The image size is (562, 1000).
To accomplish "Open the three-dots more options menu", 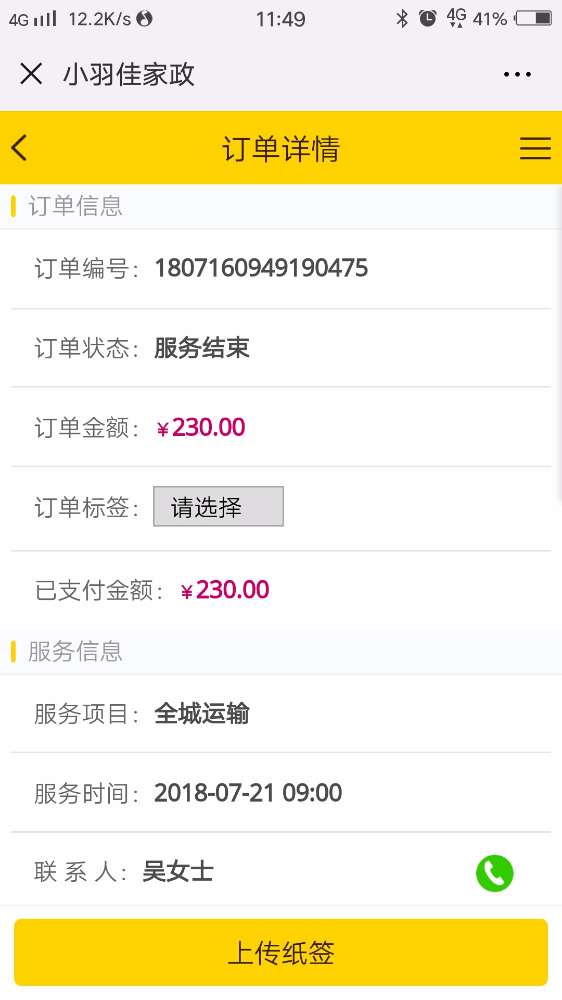I will pyautogui.click(x=517, y=75).
